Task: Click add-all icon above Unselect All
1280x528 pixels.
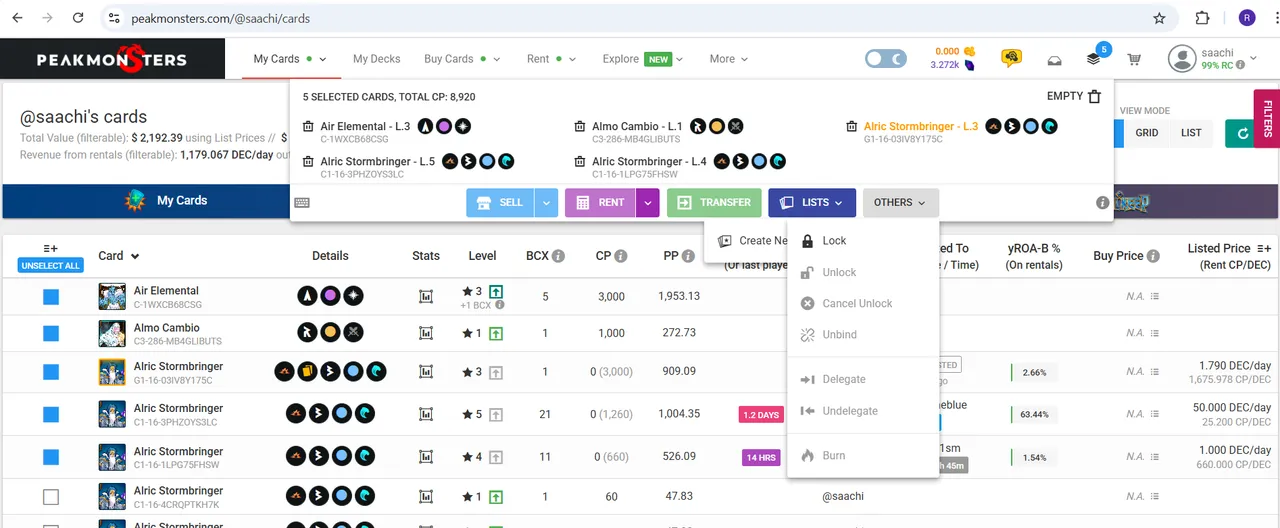Action: pos(50,248)
